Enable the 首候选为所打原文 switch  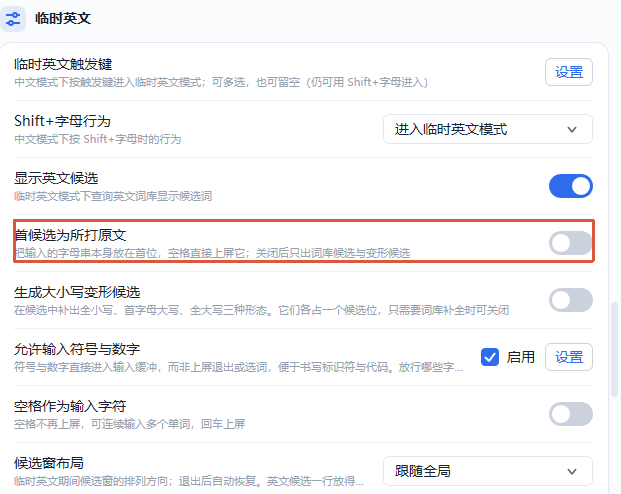click(570, 243)
